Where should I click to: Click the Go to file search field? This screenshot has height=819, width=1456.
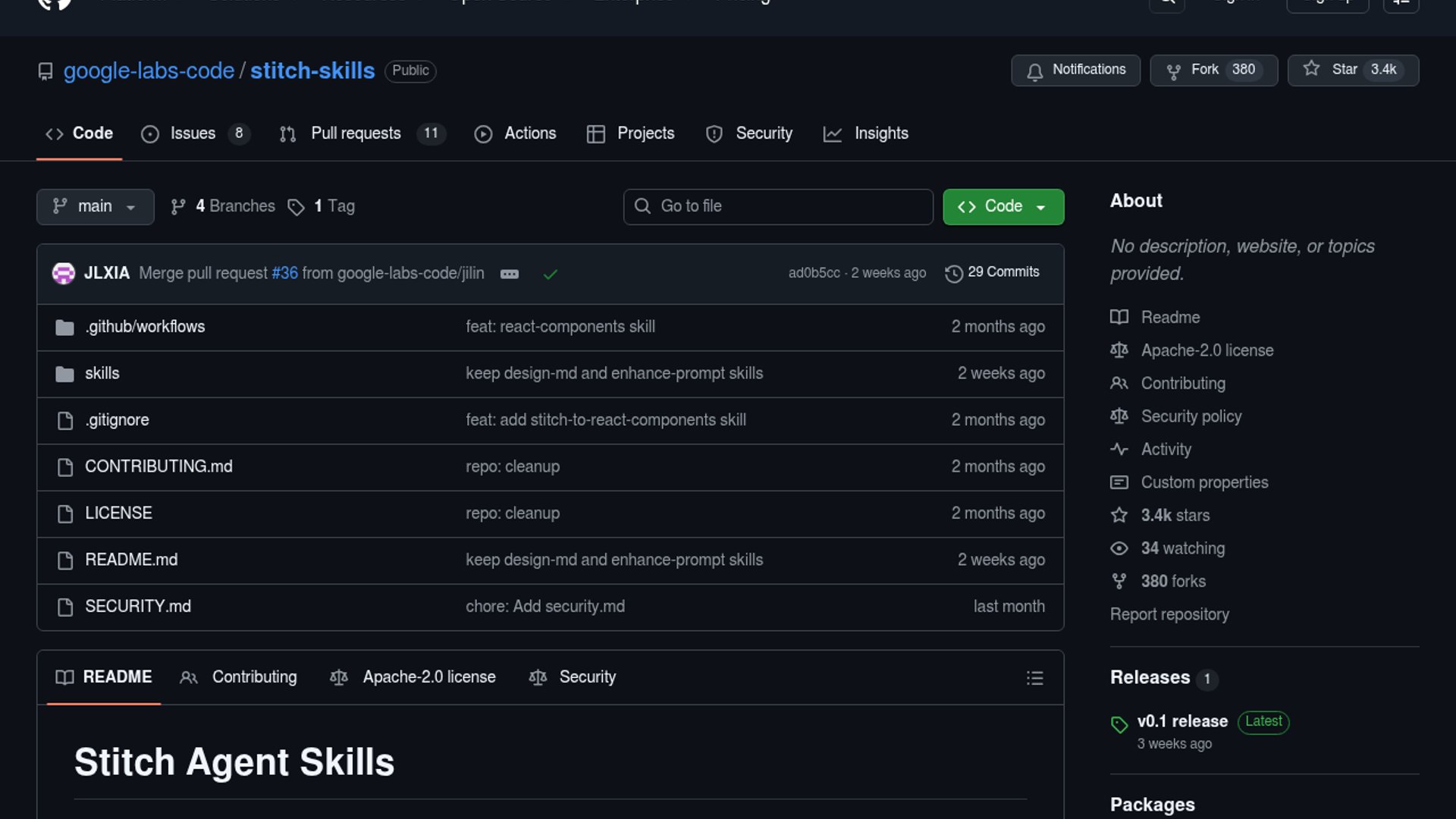click(x=778, y=206)
